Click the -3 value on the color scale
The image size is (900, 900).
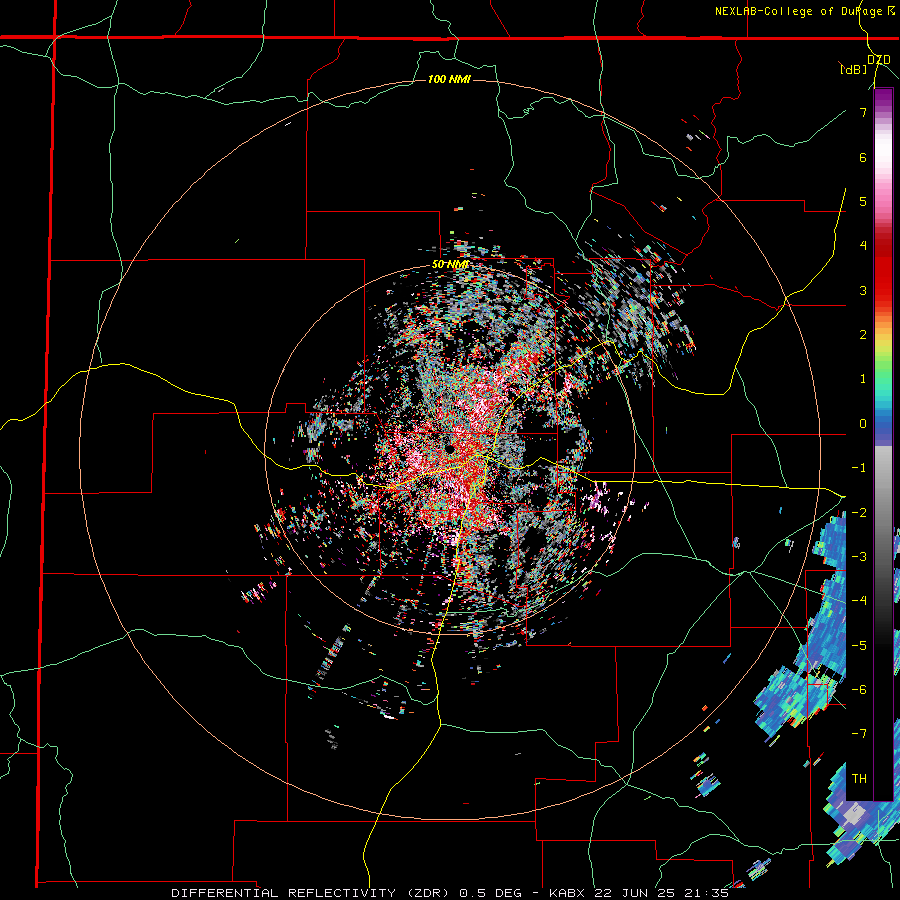click(859, 557)
